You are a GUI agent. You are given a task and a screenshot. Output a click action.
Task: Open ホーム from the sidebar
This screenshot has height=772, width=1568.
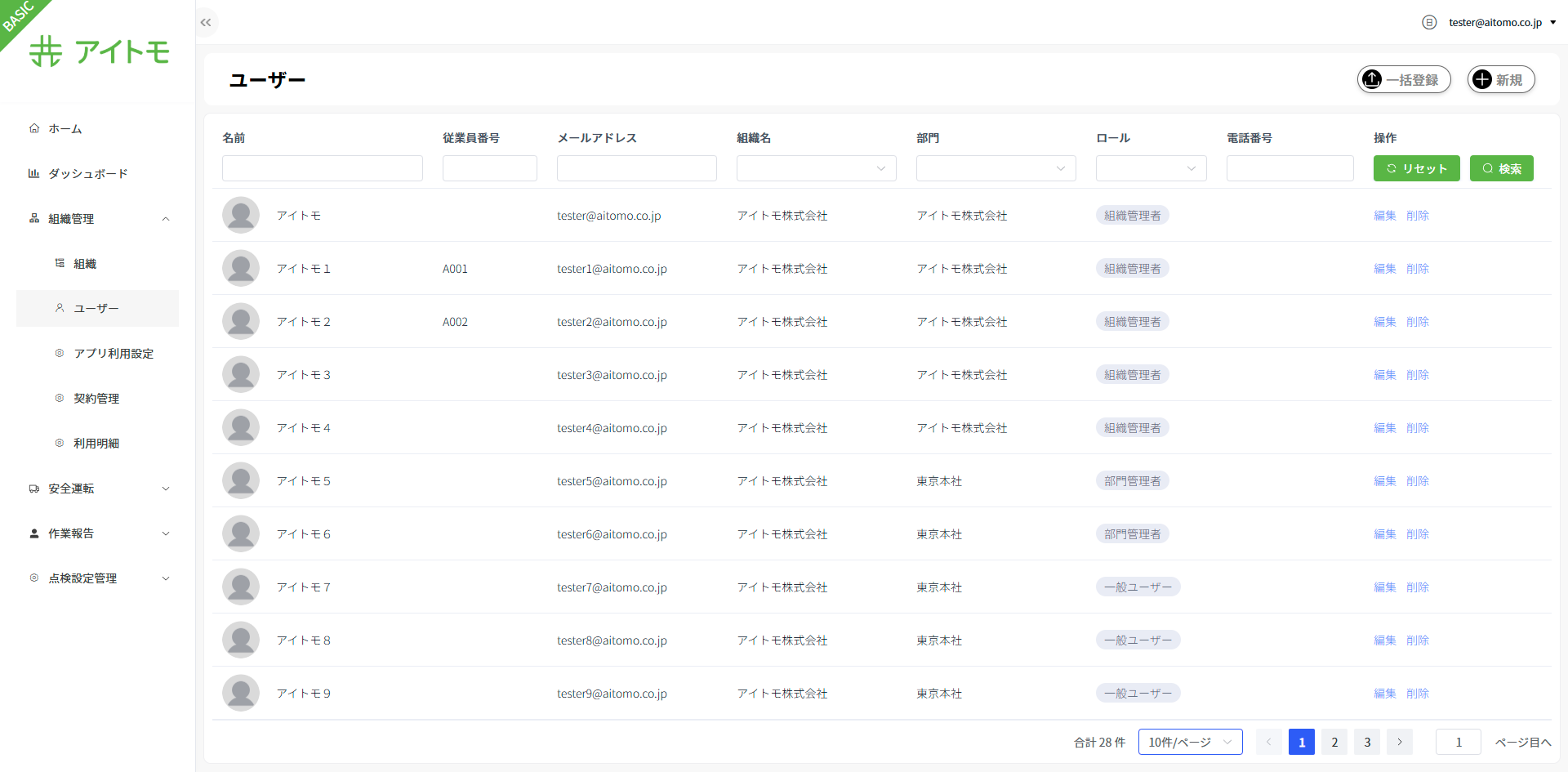click(65, 128)
